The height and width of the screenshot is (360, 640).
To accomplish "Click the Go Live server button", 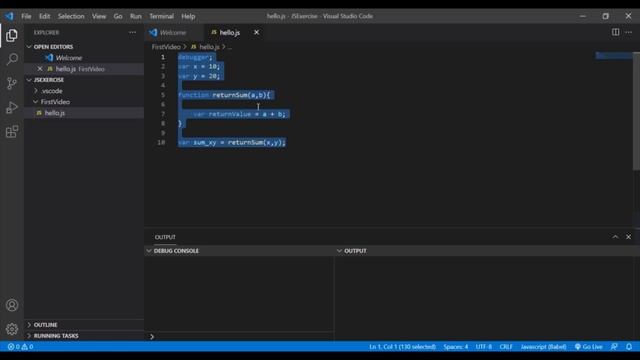I will pos(589,347).
